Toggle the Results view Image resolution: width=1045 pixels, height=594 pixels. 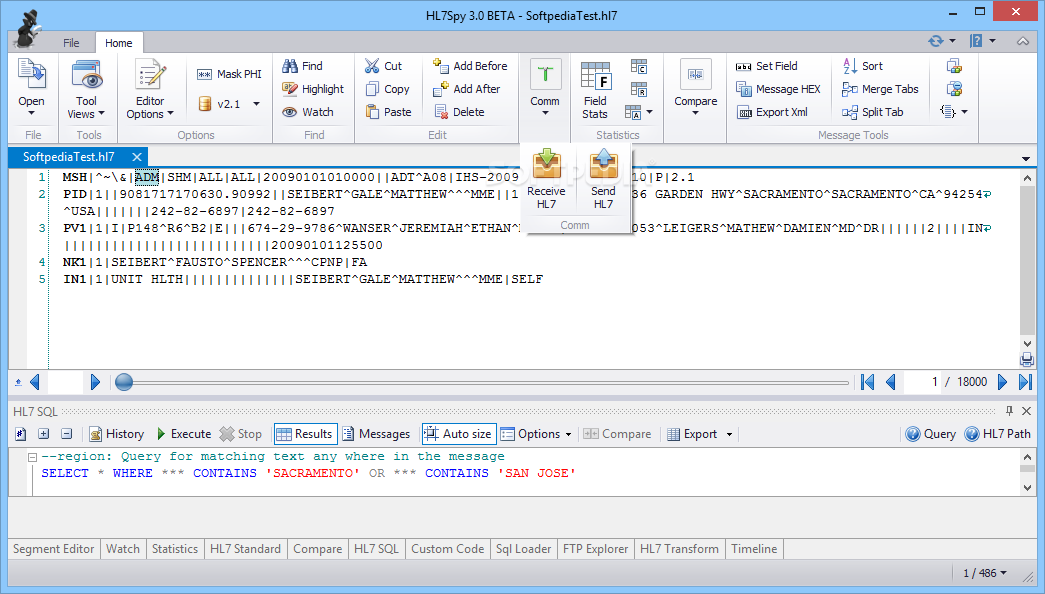point(305,434)
